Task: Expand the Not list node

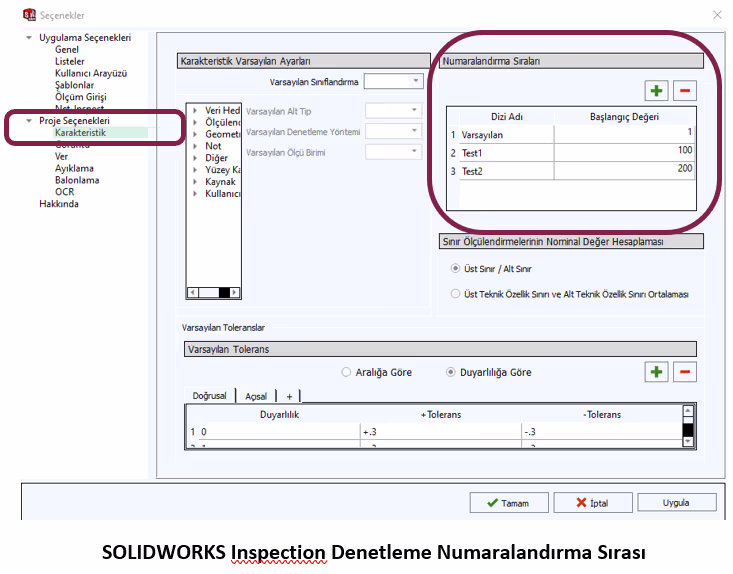Action: 194,146
